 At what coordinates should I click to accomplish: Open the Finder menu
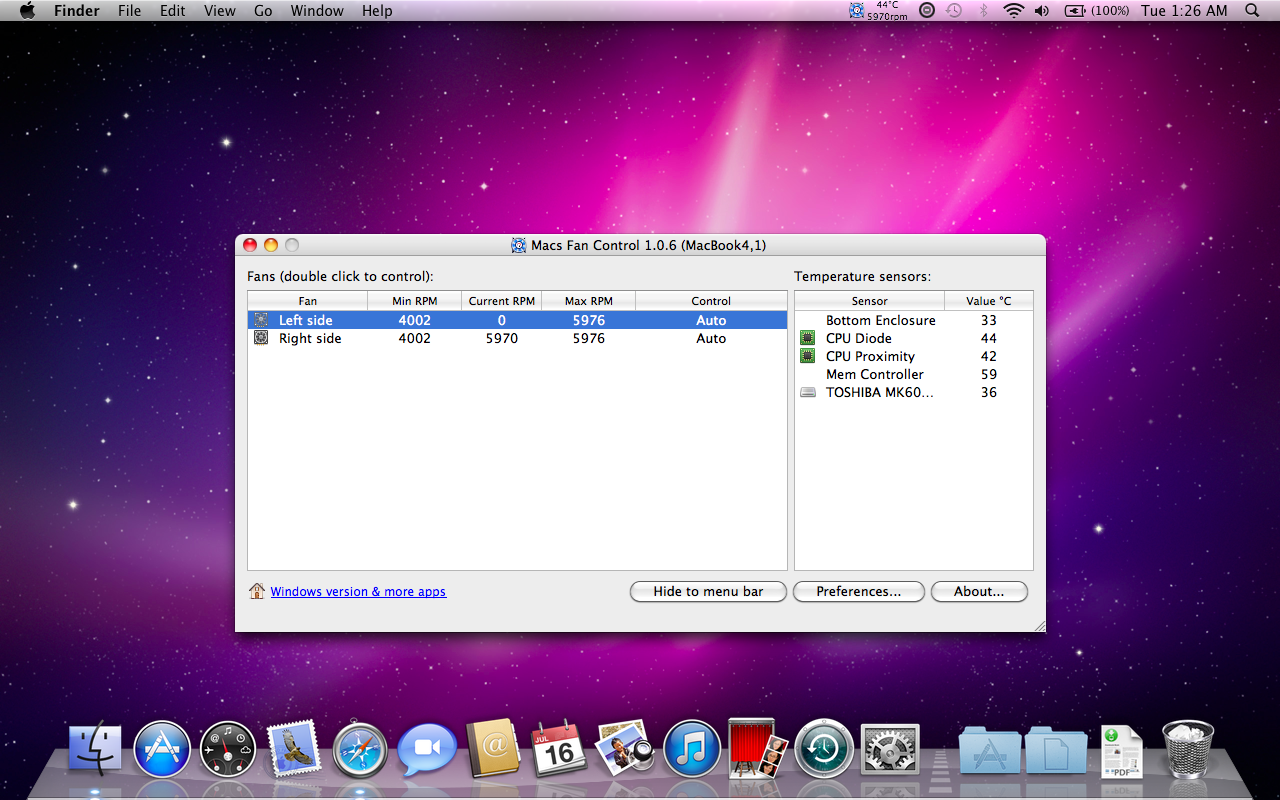coord(77,10)
